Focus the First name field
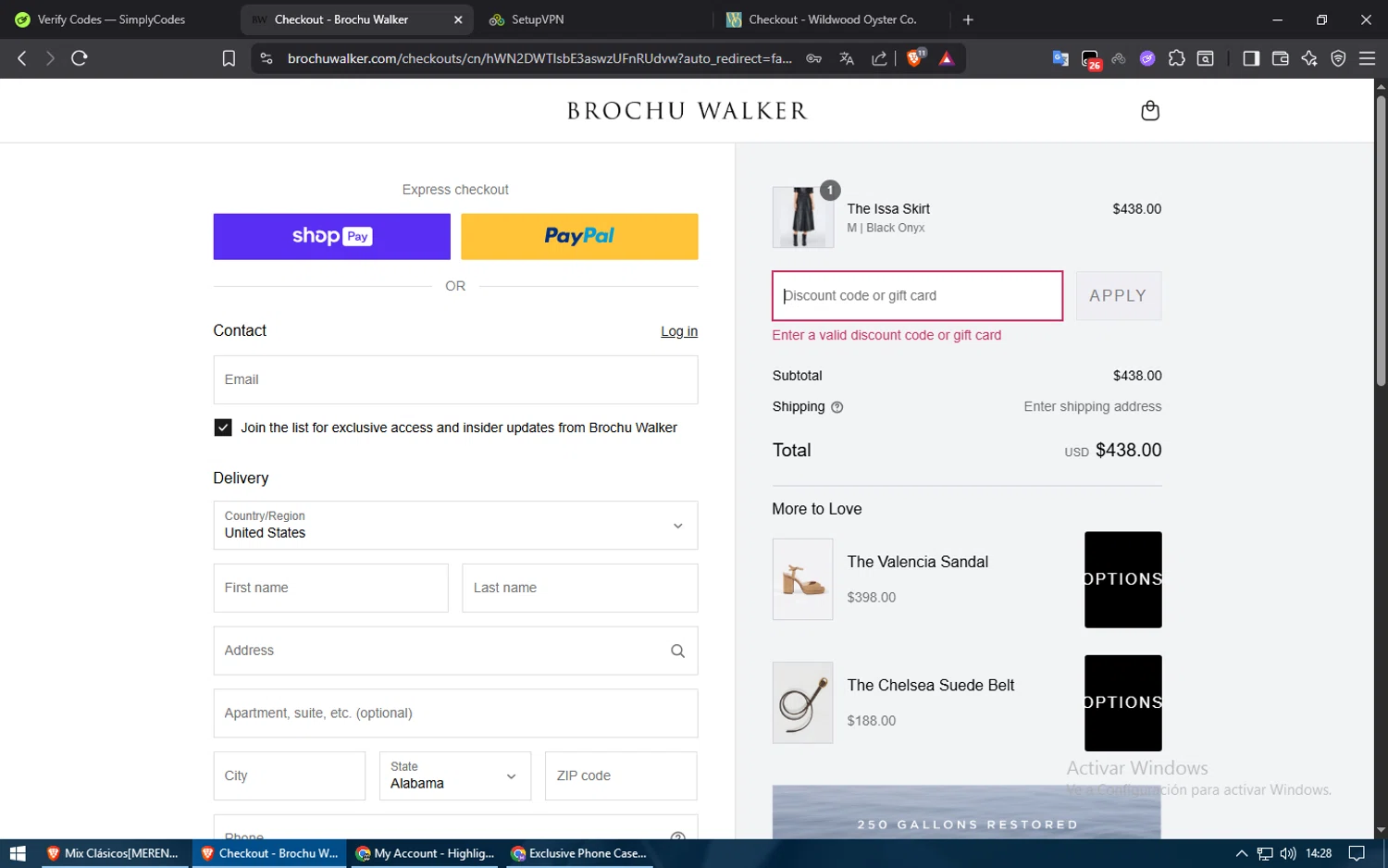This screenshot has height=868, width=1388. pos(330,588)
